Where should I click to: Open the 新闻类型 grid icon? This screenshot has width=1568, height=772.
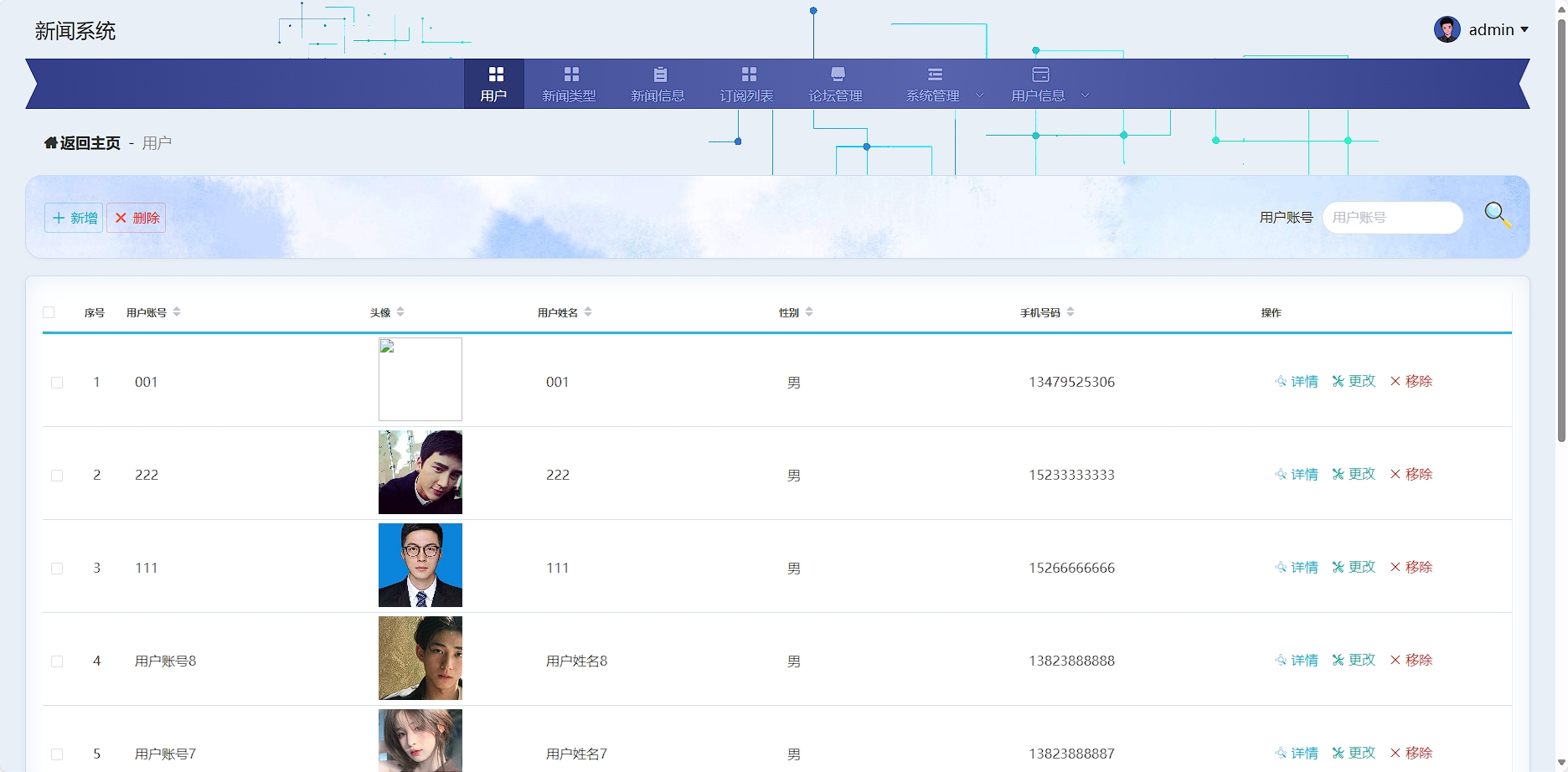[x=571, y=75]
